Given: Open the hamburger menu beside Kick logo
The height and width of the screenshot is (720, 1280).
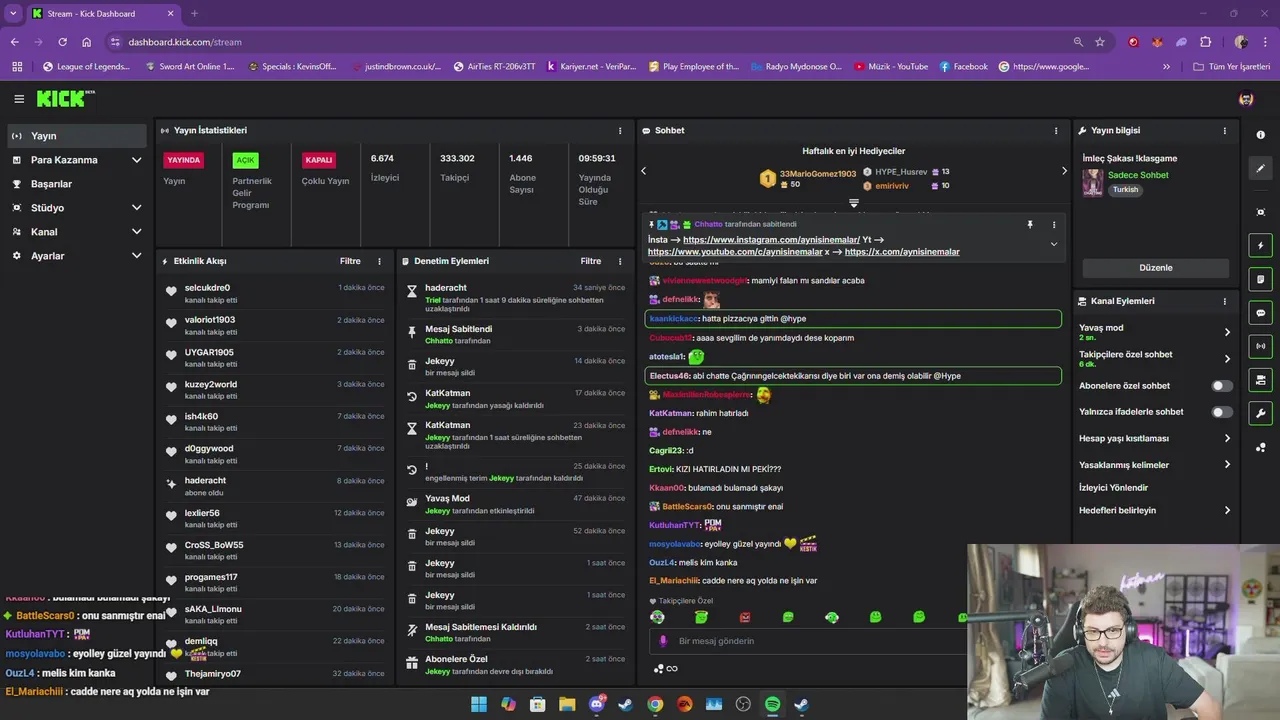Looking at the screenshot, I should pos(19,99).
